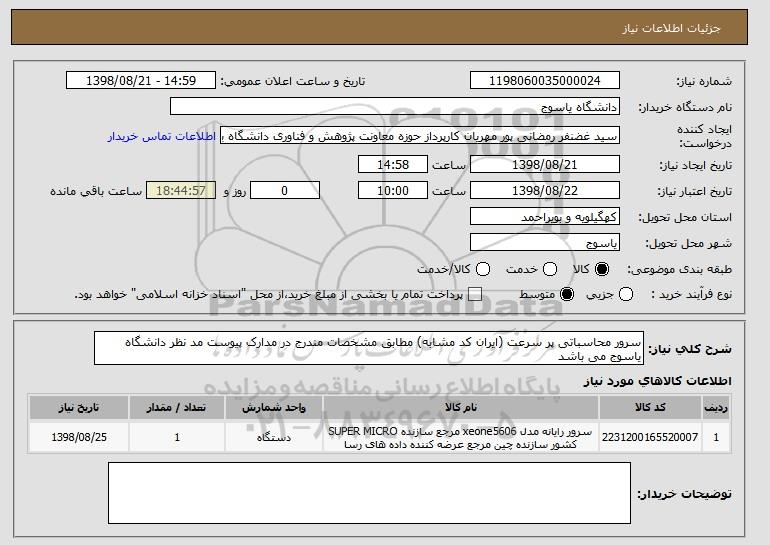Select the جزیی purchase process radio
770x545 pixels.
[x=626, y=295]
